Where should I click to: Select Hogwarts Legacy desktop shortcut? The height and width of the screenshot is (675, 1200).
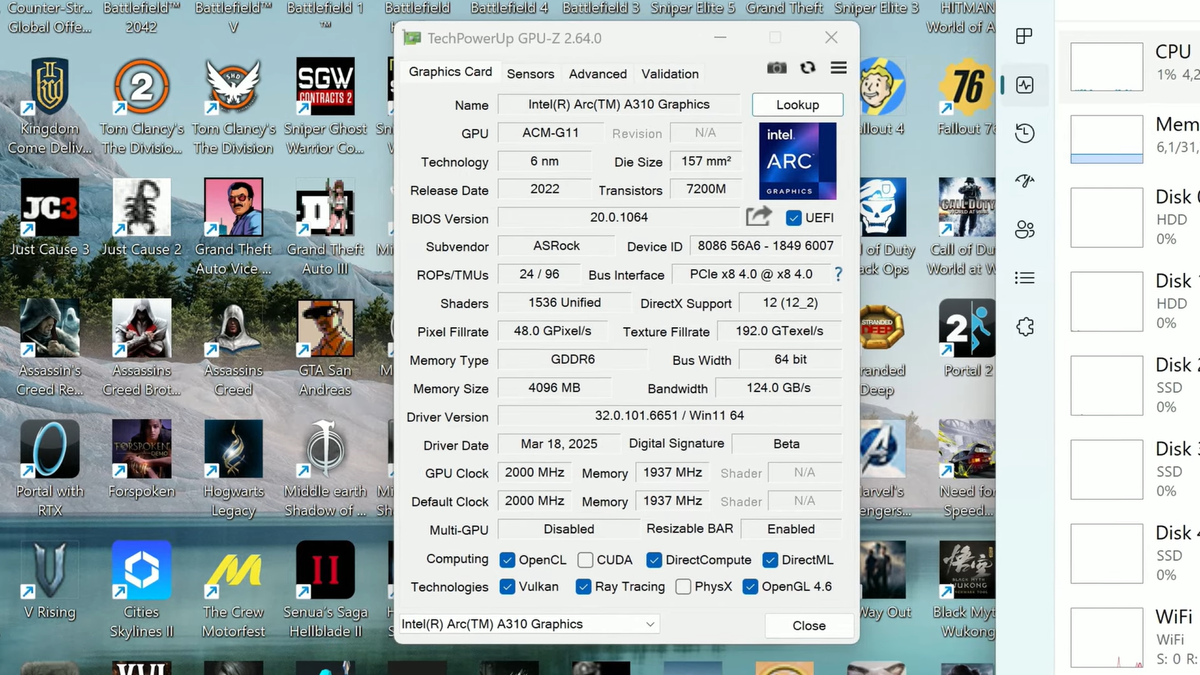click(233, 469)
